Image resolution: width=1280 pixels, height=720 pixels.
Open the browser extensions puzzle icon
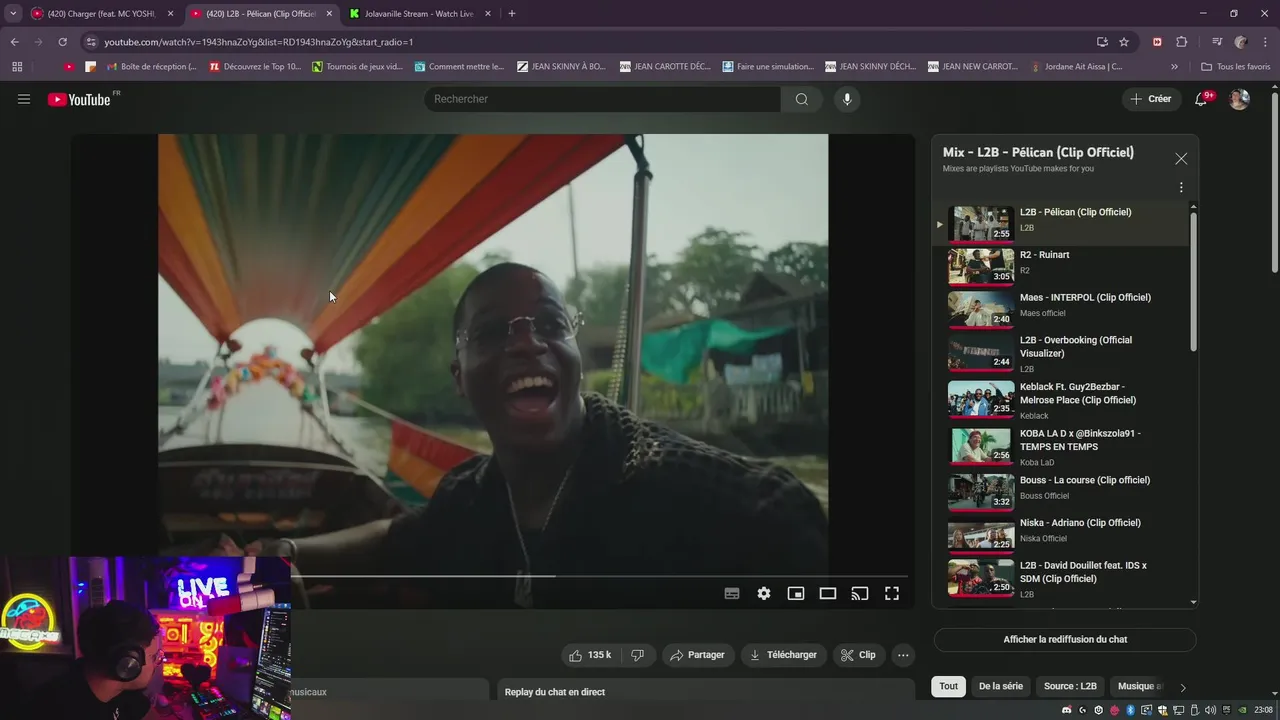tap(1182, 42)
